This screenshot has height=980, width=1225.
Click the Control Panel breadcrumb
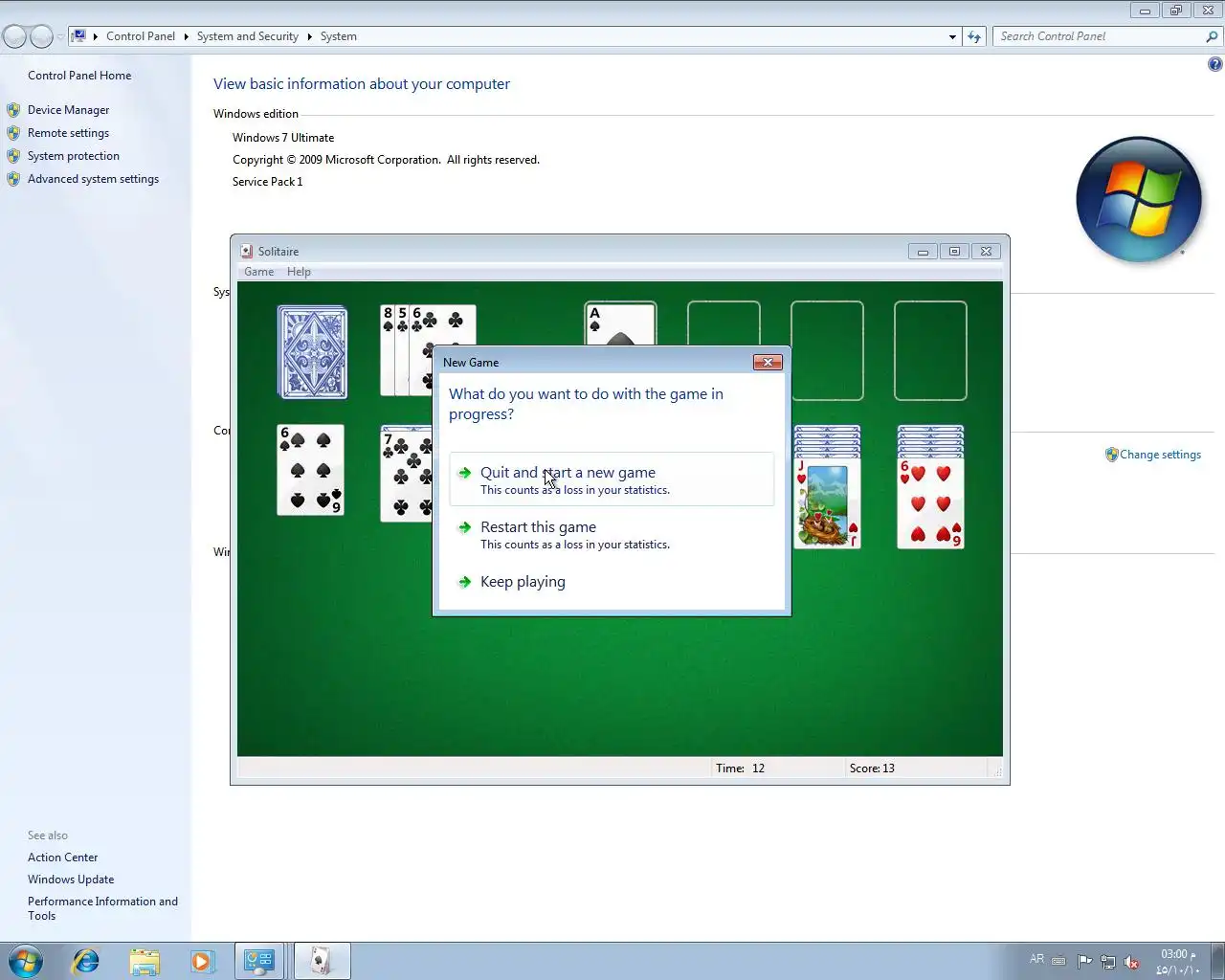141,36
